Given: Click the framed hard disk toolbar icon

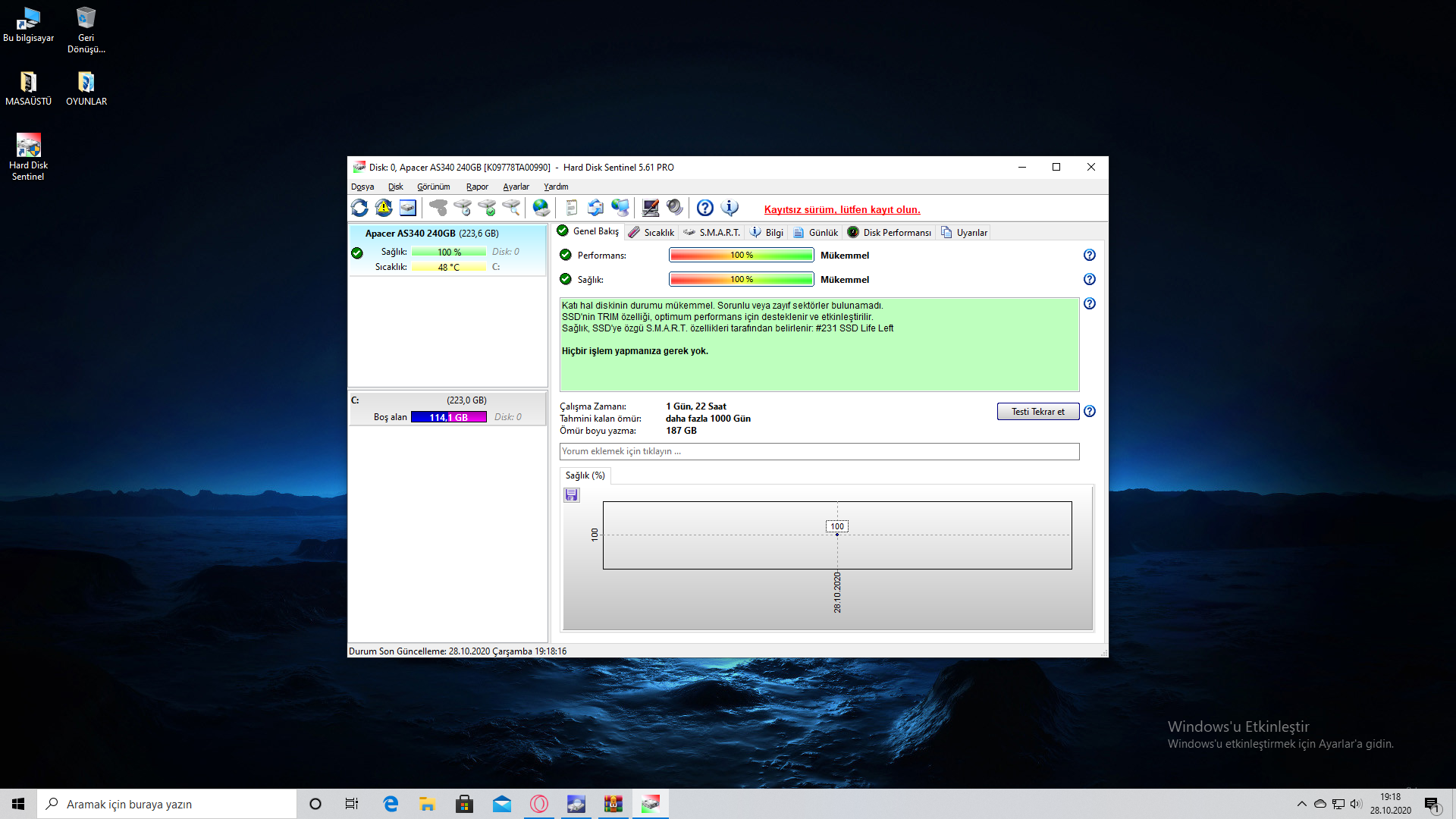Looking at the screenshot, I should pyautogui.click(x=408, y=208).
